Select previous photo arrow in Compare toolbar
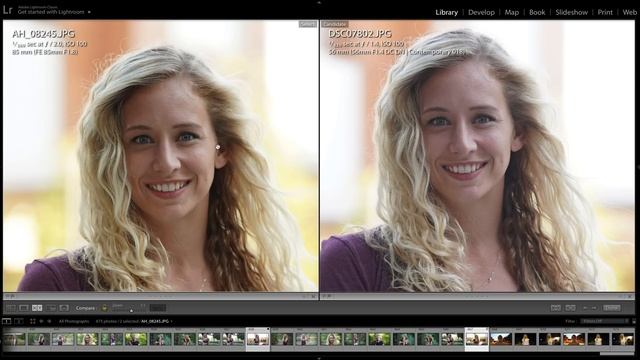The height and width of the screenshot is (360, 640). pyautogui.click(x=585, y=308)
